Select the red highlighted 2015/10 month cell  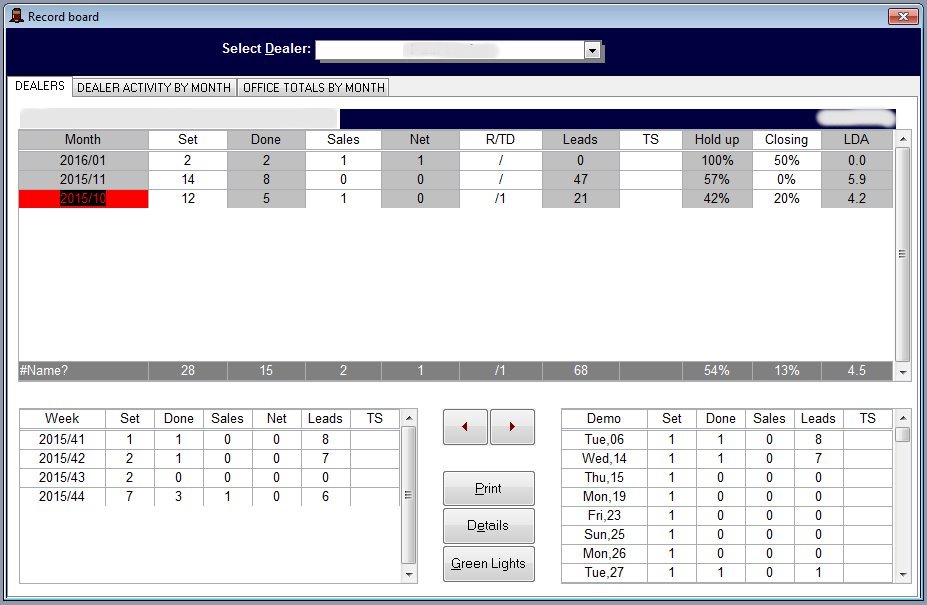[x=83, y=199]
